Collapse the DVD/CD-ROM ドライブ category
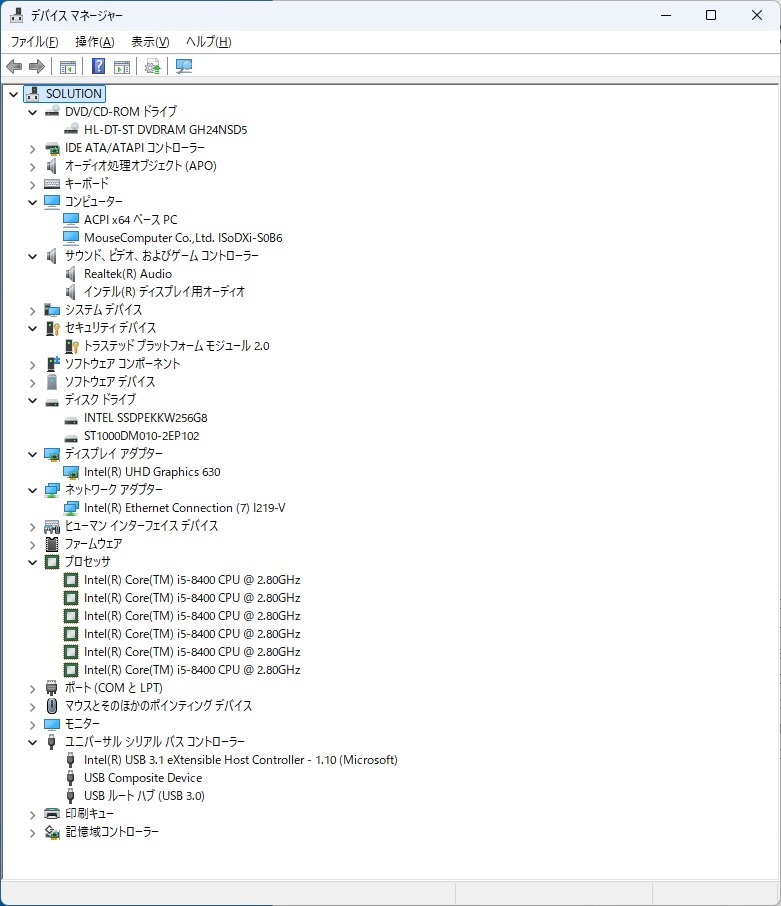The width and height of the screenshot is (781, 906). (32, 112)
